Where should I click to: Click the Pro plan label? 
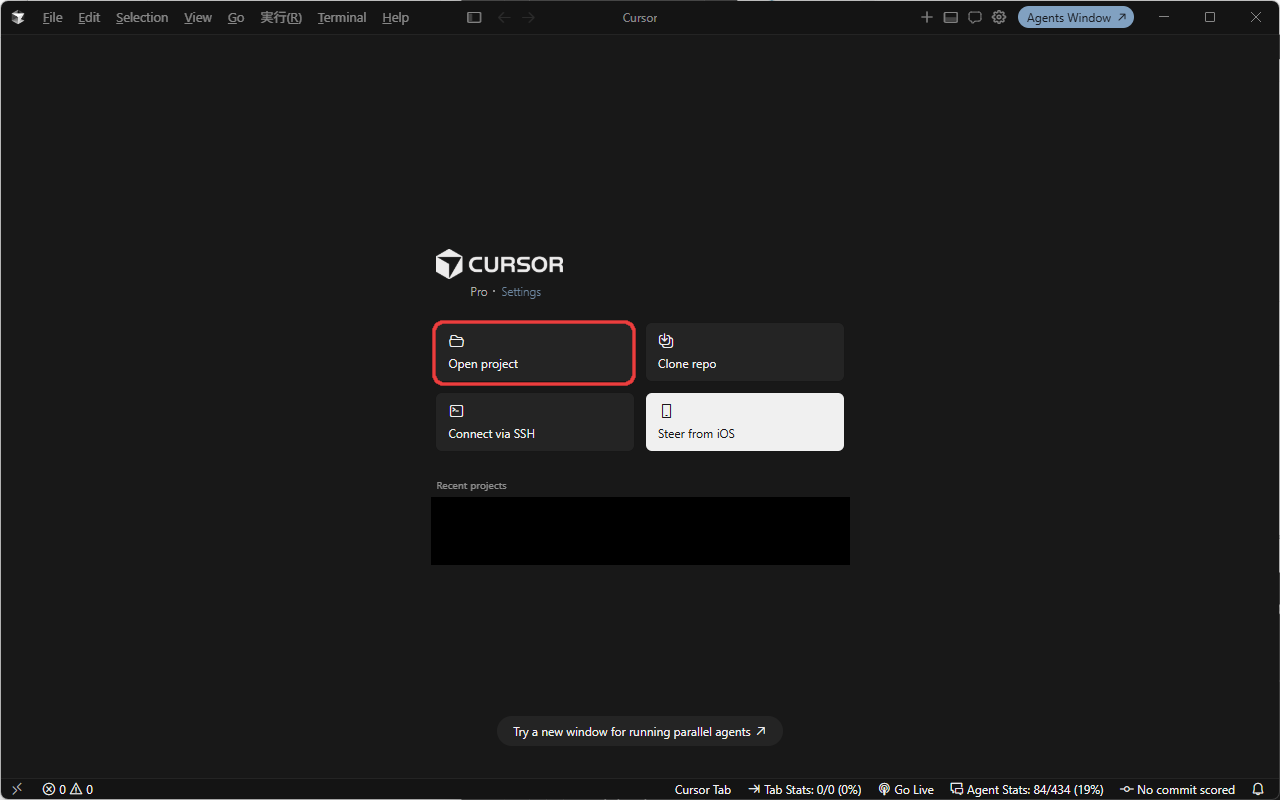point(479,292)
